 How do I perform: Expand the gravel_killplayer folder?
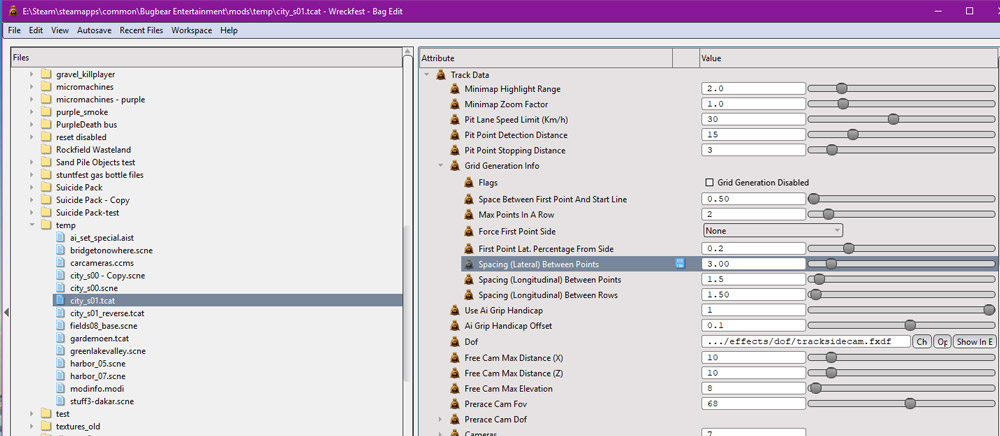click(x=31, y=74)
